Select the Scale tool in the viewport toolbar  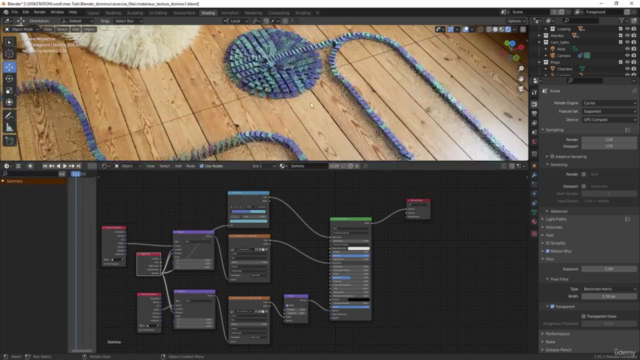click(9, 91)
